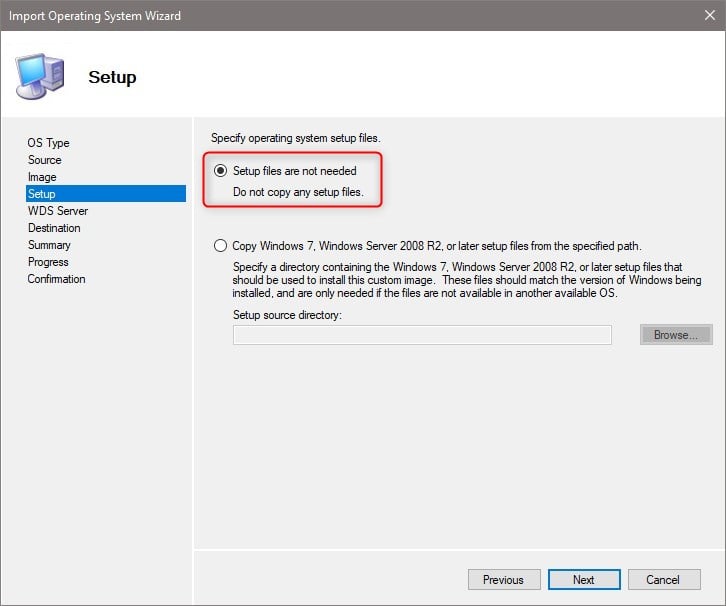Select the Destination step

54,228
